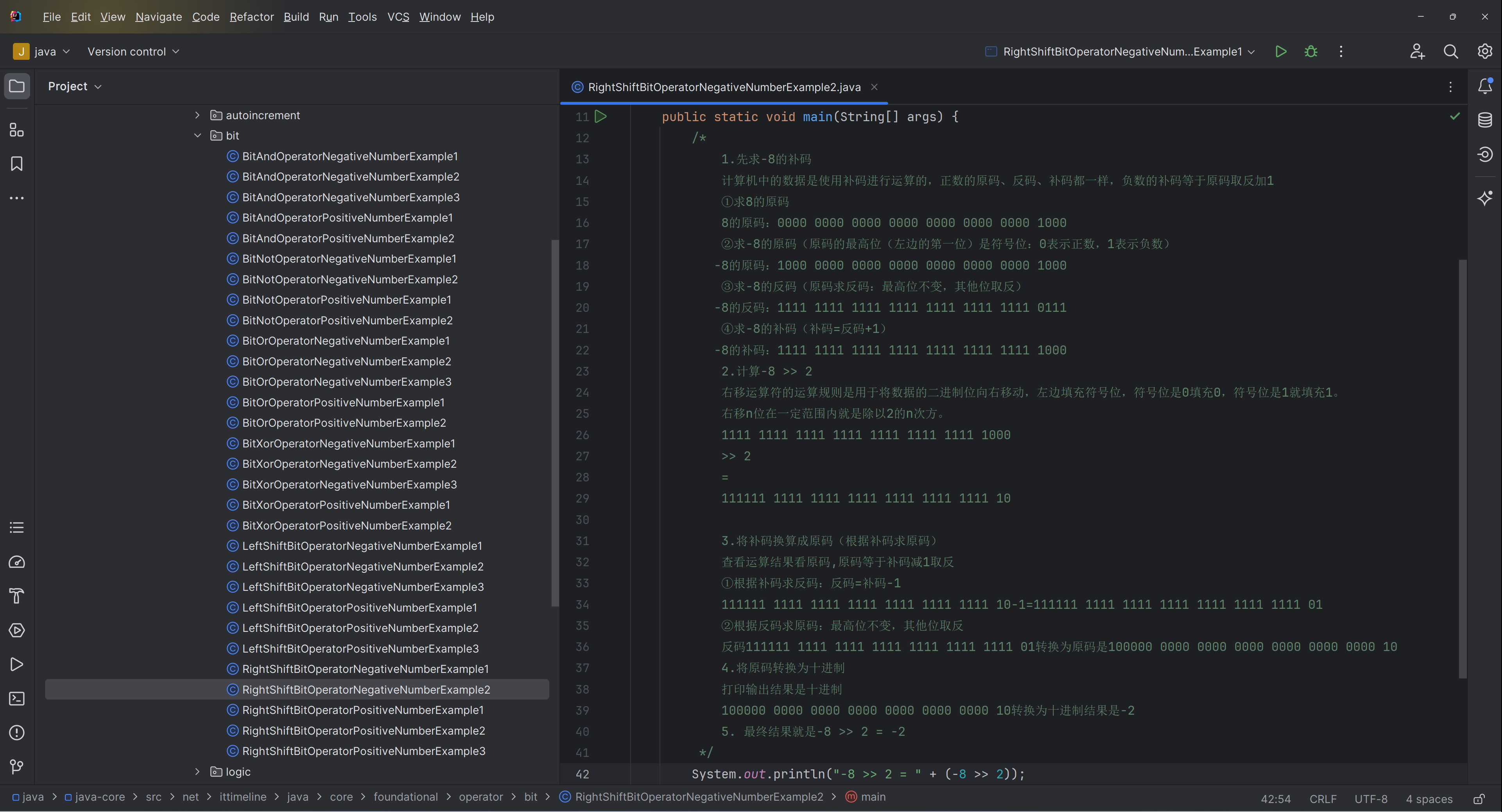Click the project tree vertical scrollbar
The image size is (1502, 812).
click(554, 423)
